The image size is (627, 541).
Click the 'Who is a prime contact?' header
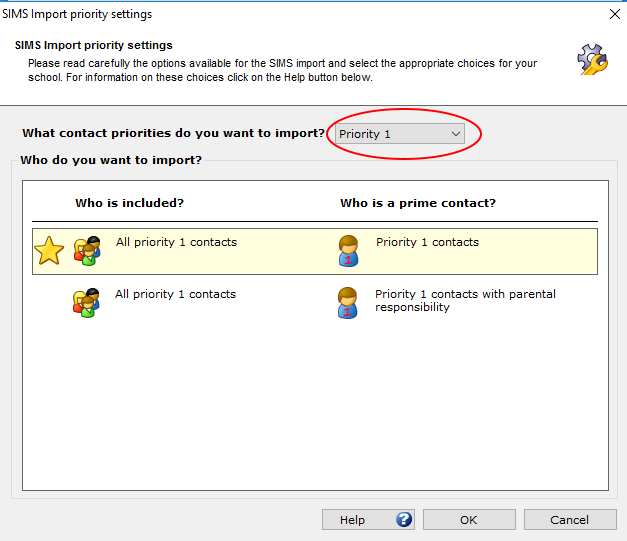pos(418,203)
